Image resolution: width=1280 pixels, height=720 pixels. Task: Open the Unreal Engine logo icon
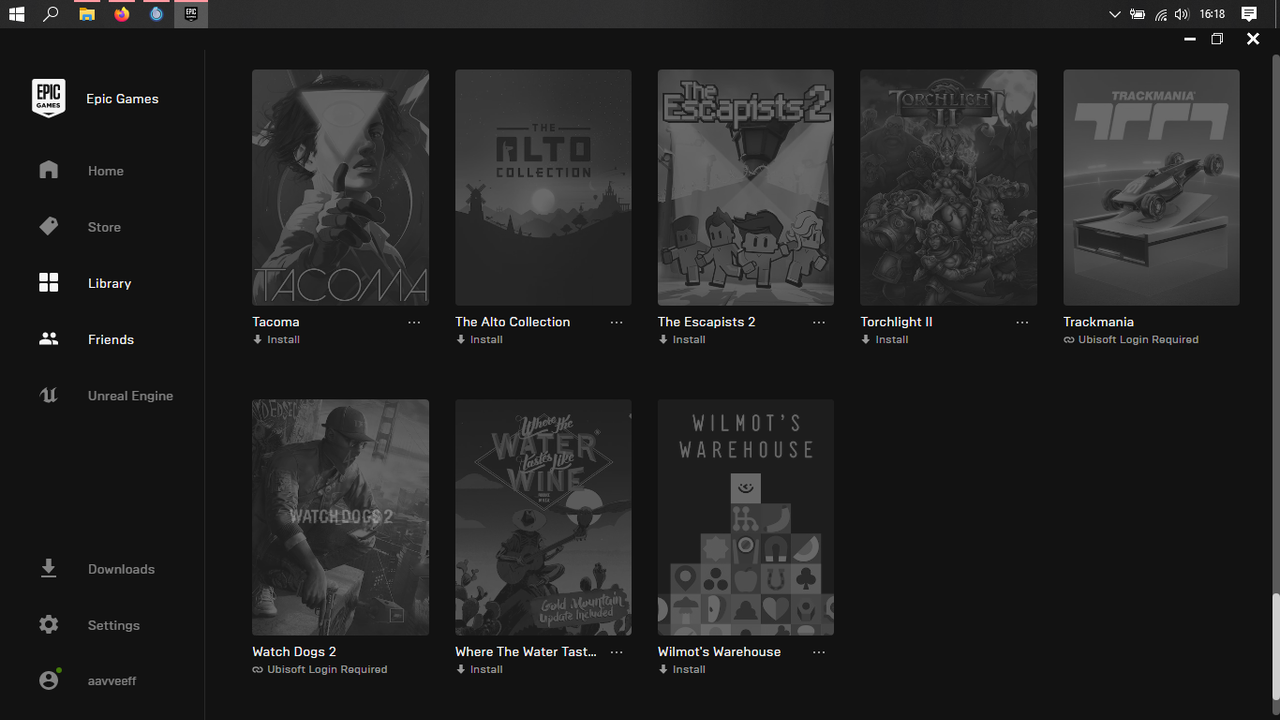[48, 395]
